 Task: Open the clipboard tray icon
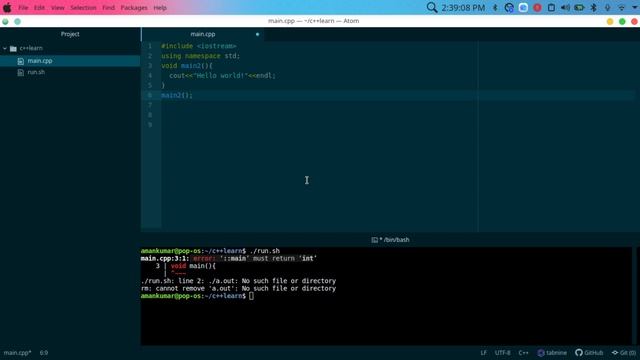(x=551, y=8)
